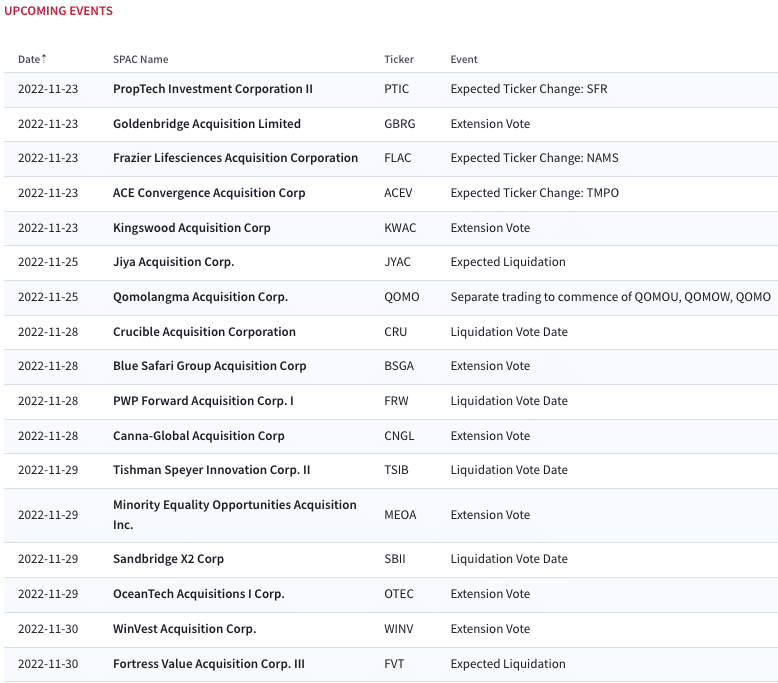This screenshot has height=683, width=778.
Task: Open ACE Convergence Acquisition Corp link
Action: (x=209, y=193)
